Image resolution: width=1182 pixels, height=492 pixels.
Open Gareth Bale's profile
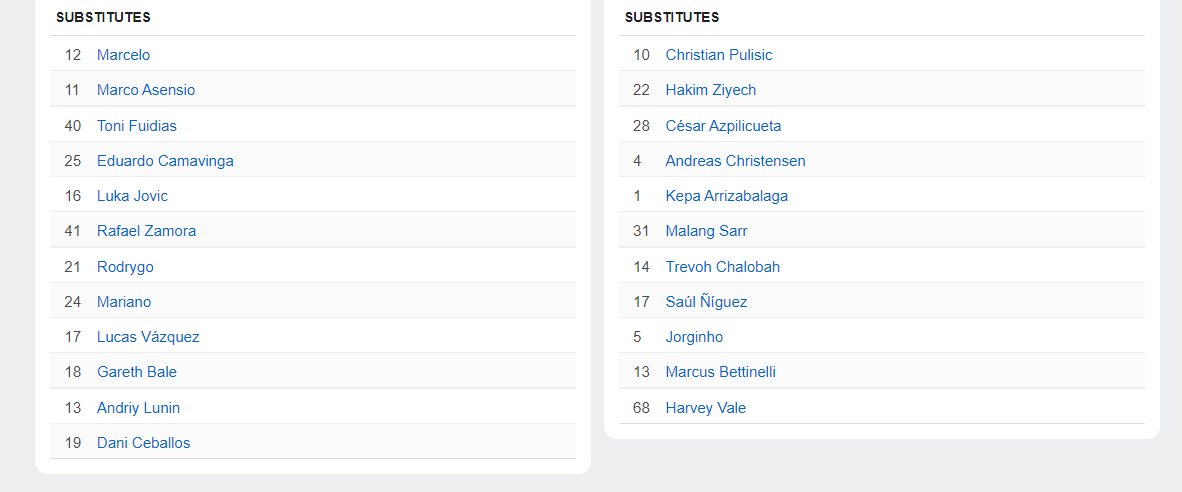coord(137,372)
